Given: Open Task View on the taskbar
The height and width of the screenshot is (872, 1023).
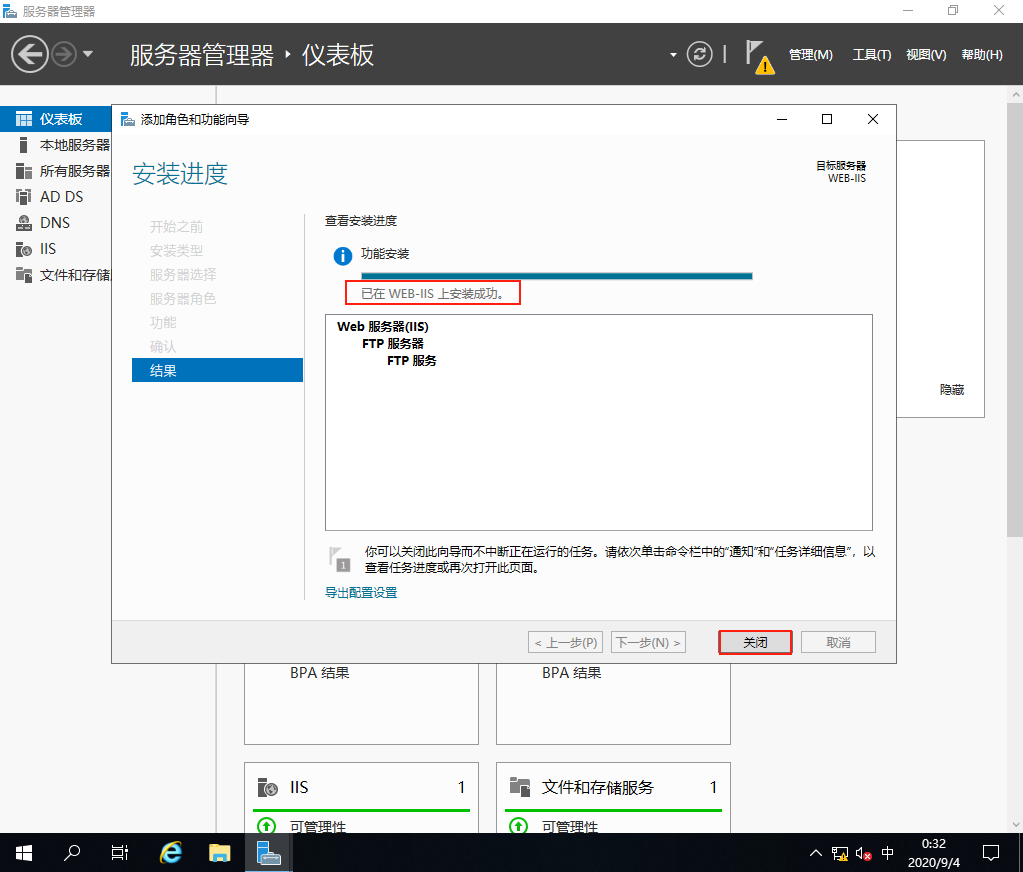Looking at the screenshot, I should point(120,852).
